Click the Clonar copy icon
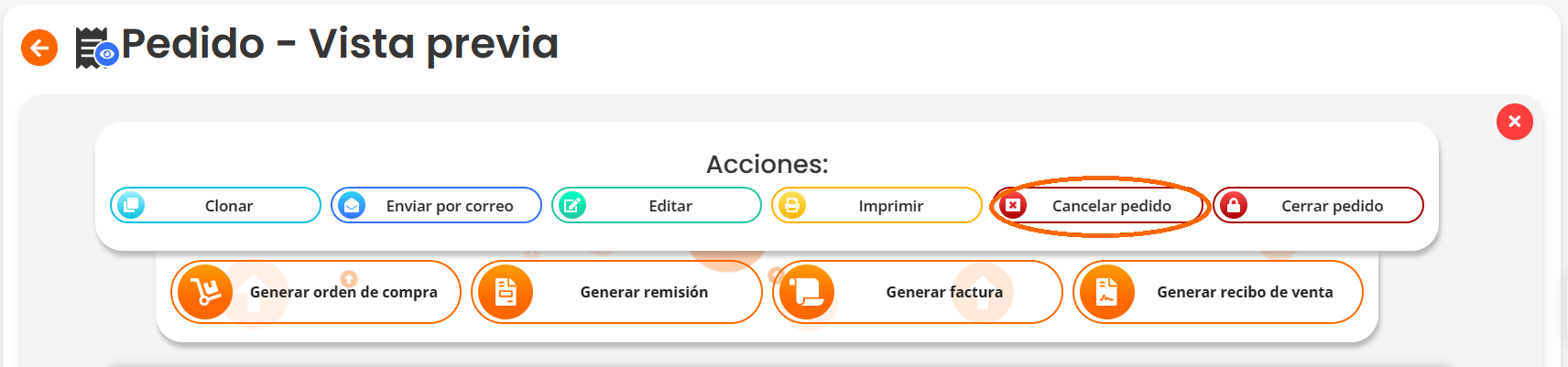The height and width of the screenshot is (367, 1568). tap(131, 205)
